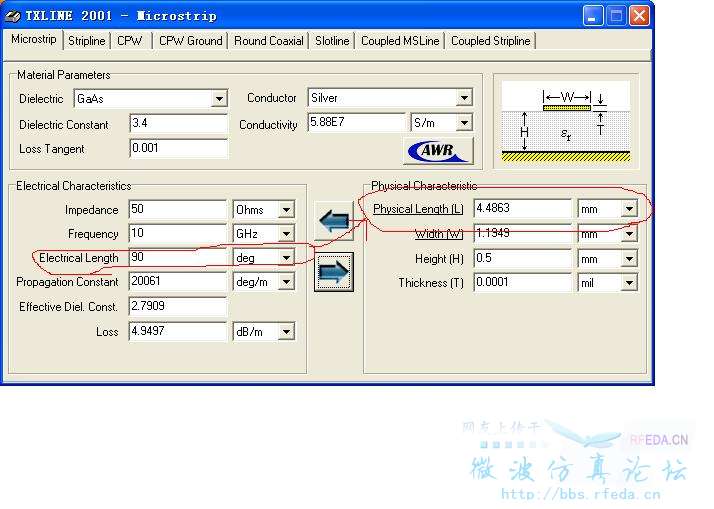Select the Coupled MSLine tab
The width and height of the screenshot is (714, 509).
point(400,41)
